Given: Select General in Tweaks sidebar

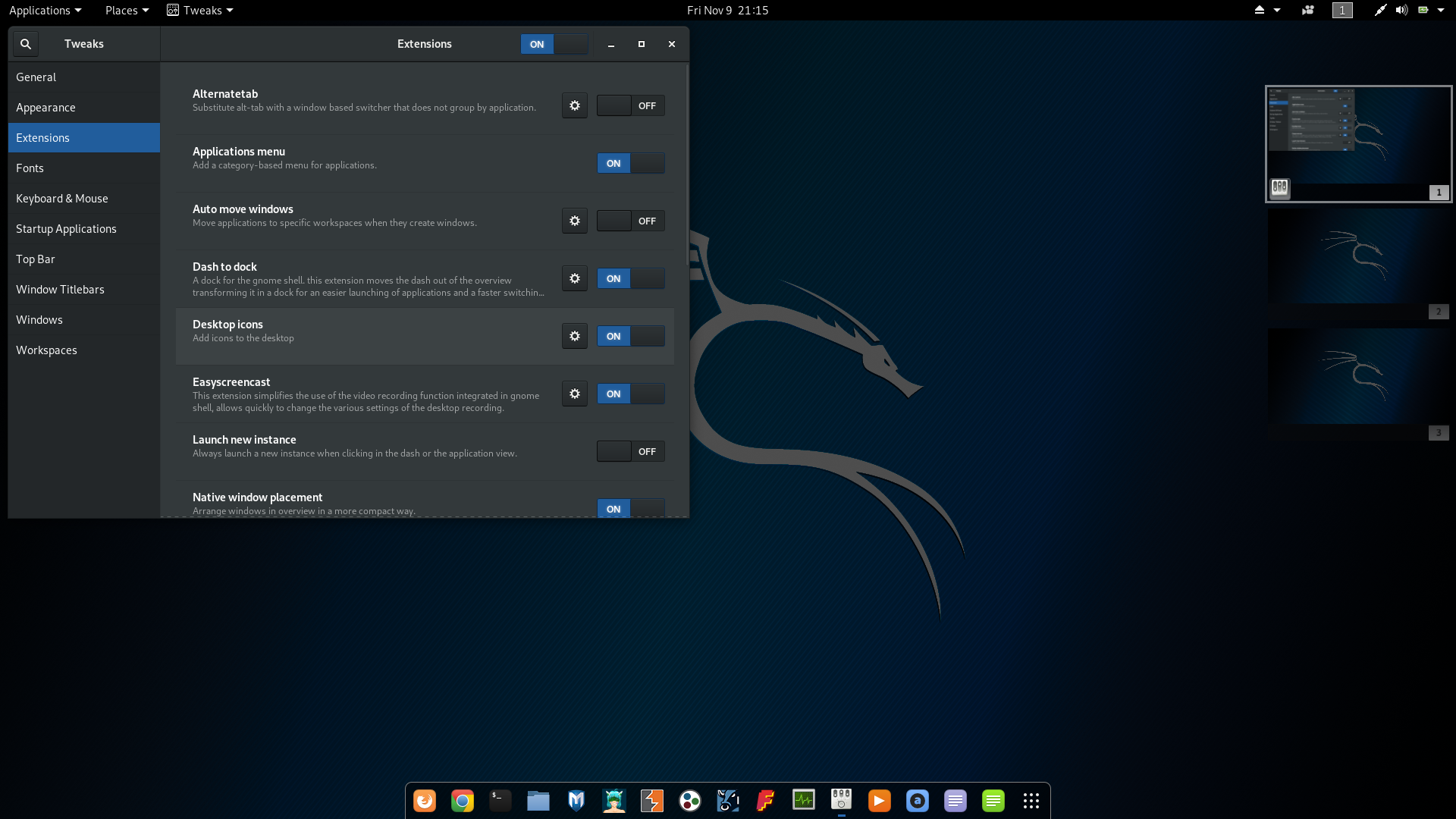Looking at the screenshot, I should 84,77.
